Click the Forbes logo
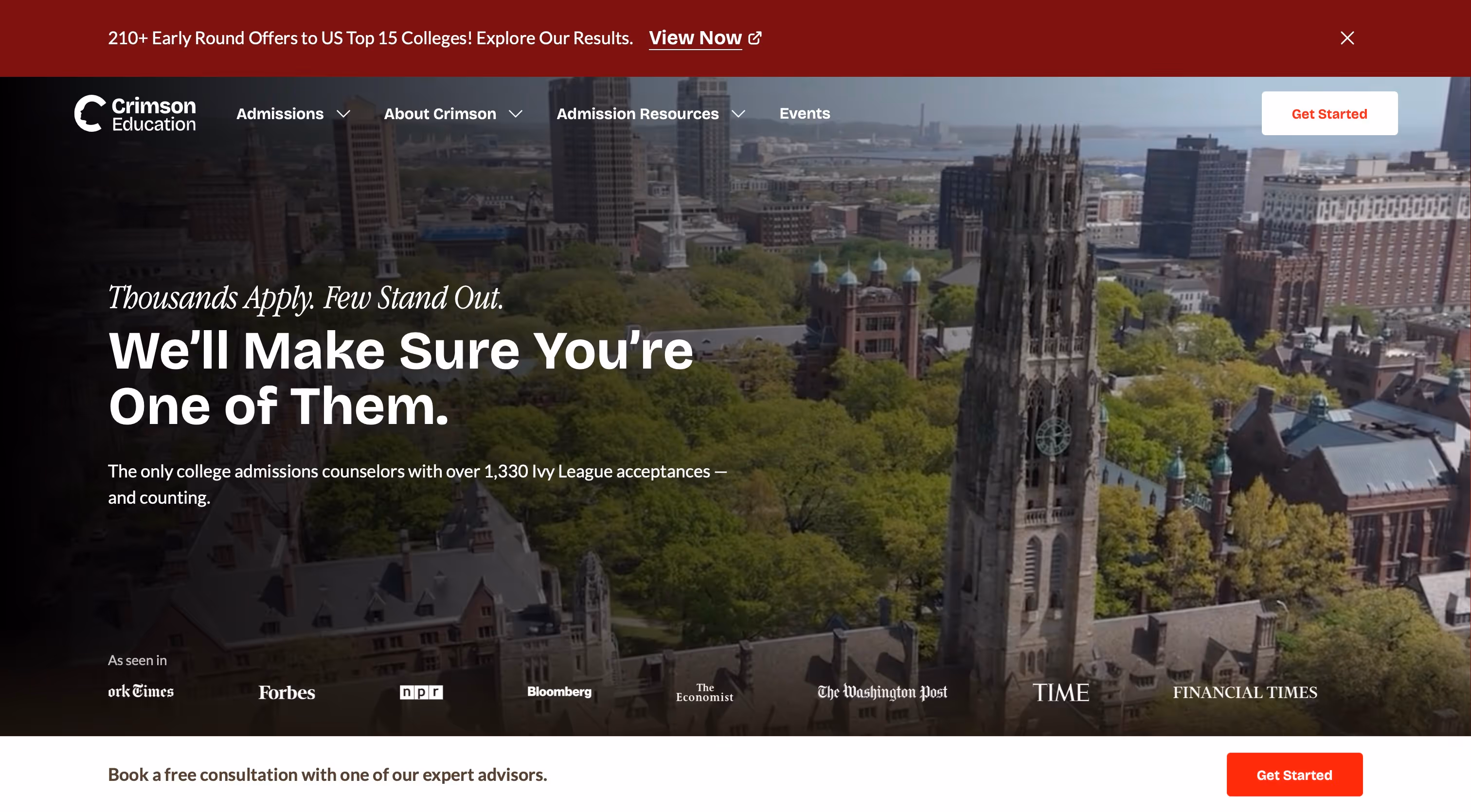Screen dimensions: 1471x812 point(287,692)
